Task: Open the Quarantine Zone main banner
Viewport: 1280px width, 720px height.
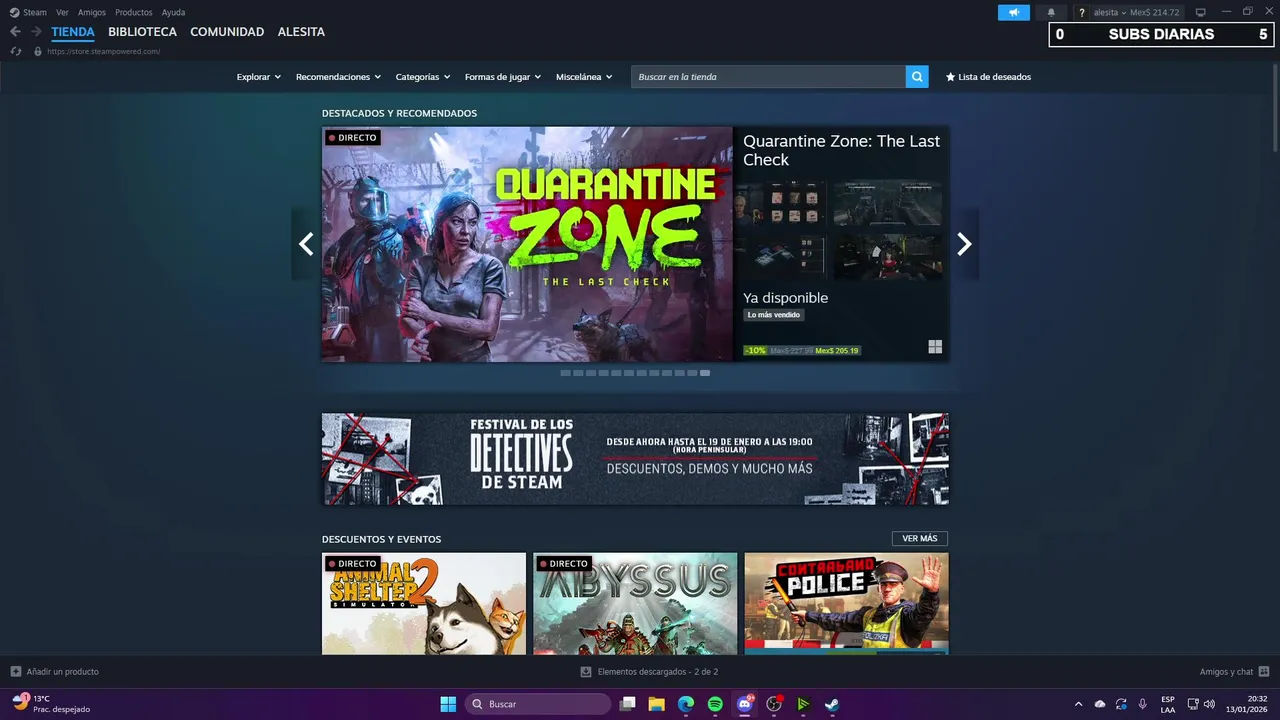Action: [527, 244]
